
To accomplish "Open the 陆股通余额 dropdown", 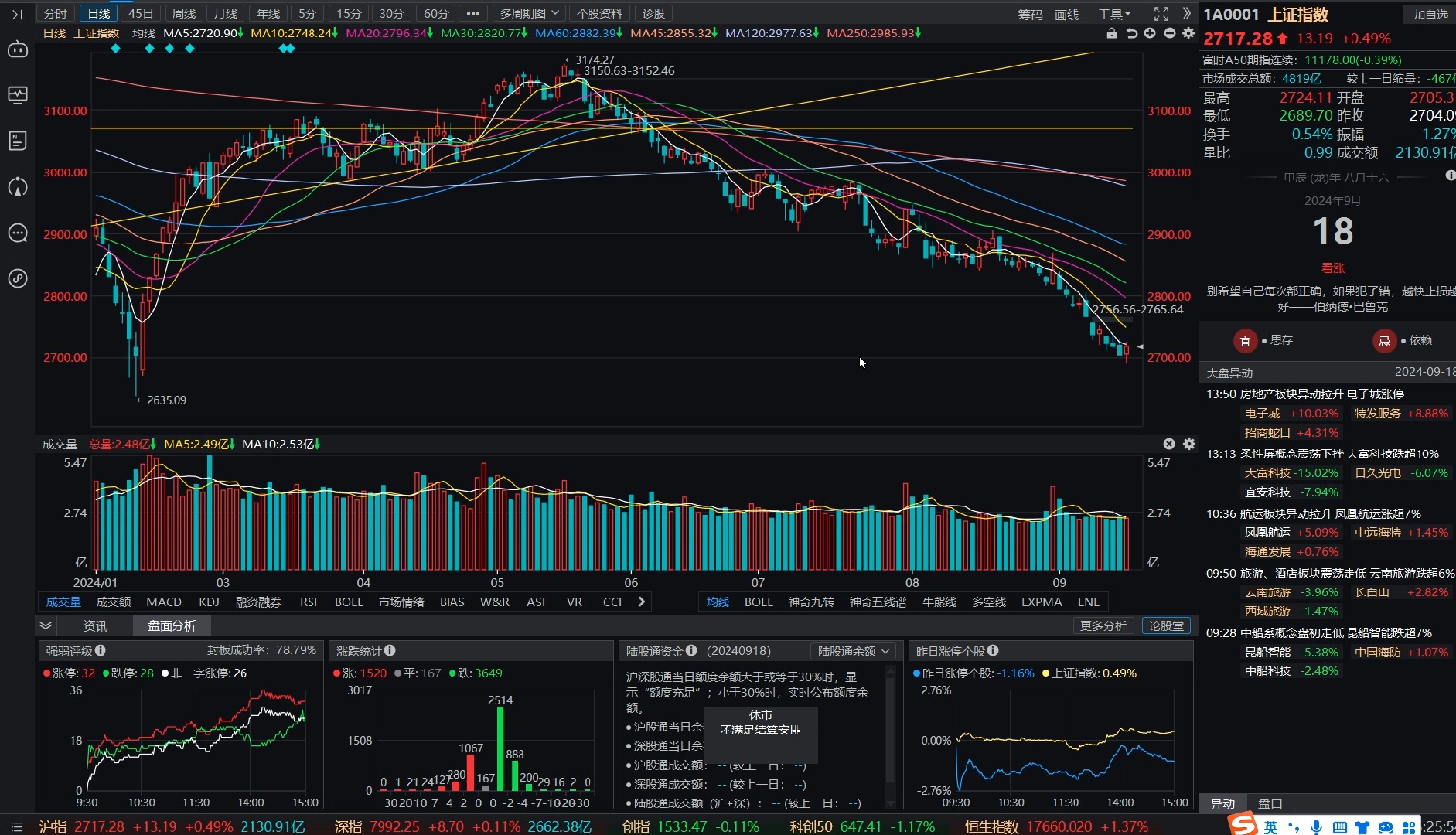I will coord(853,651).
